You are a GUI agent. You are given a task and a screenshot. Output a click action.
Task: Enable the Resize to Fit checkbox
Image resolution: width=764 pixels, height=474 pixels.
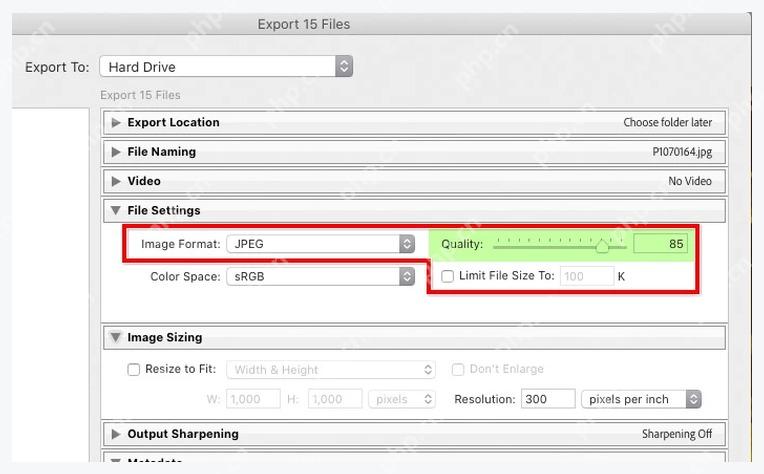click(x=134, y=369)
